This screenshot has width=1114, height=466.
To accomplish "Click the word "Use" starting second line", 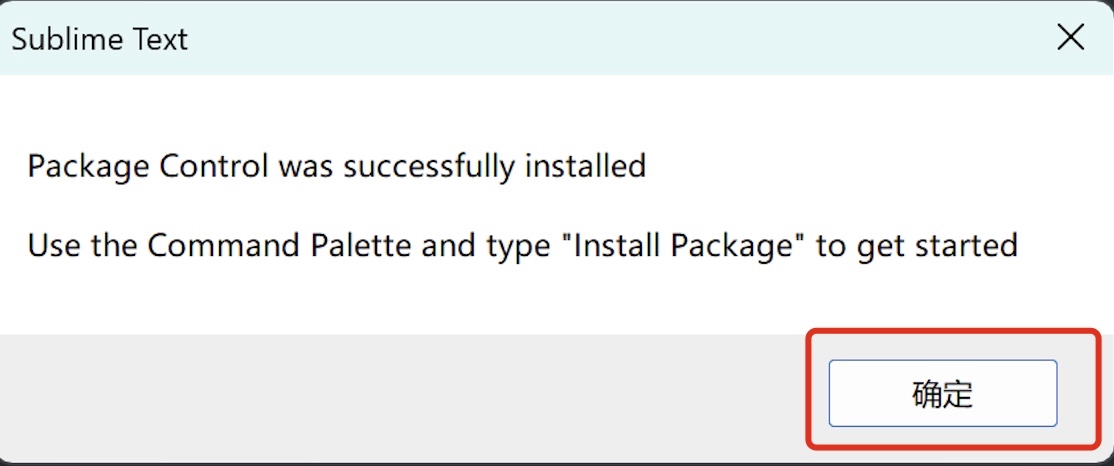I will (x=54, y=245).
